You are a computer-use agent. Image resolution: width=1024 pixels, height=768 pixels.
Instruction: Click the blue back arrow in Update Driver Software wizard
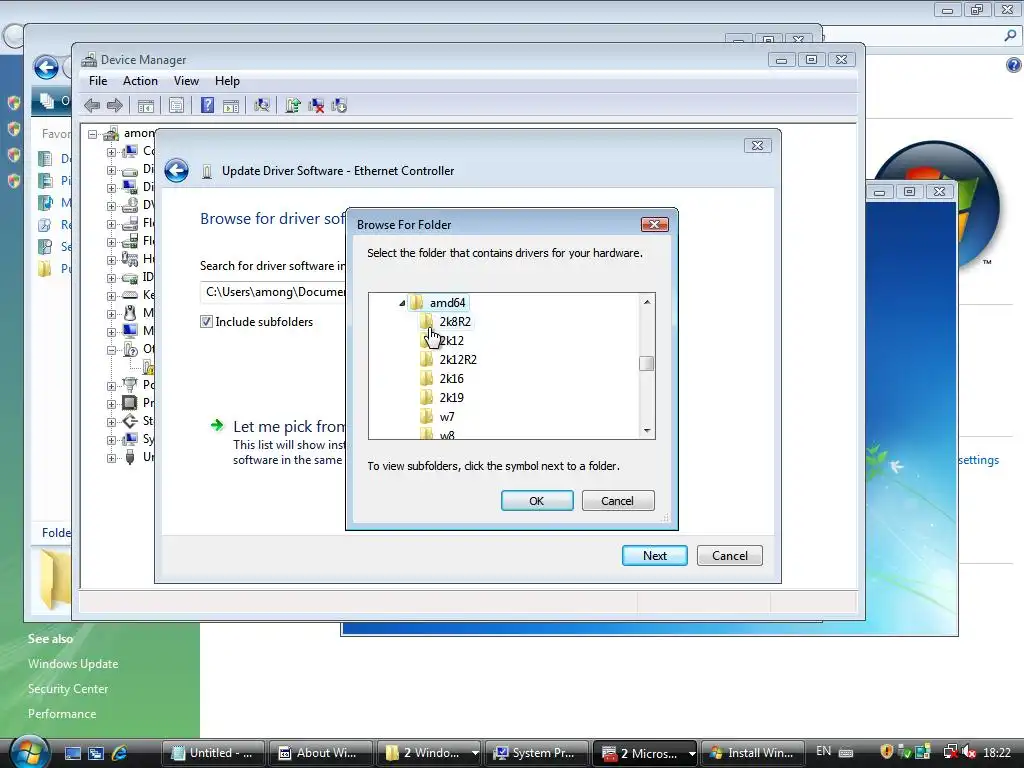[x=176, y=170]
